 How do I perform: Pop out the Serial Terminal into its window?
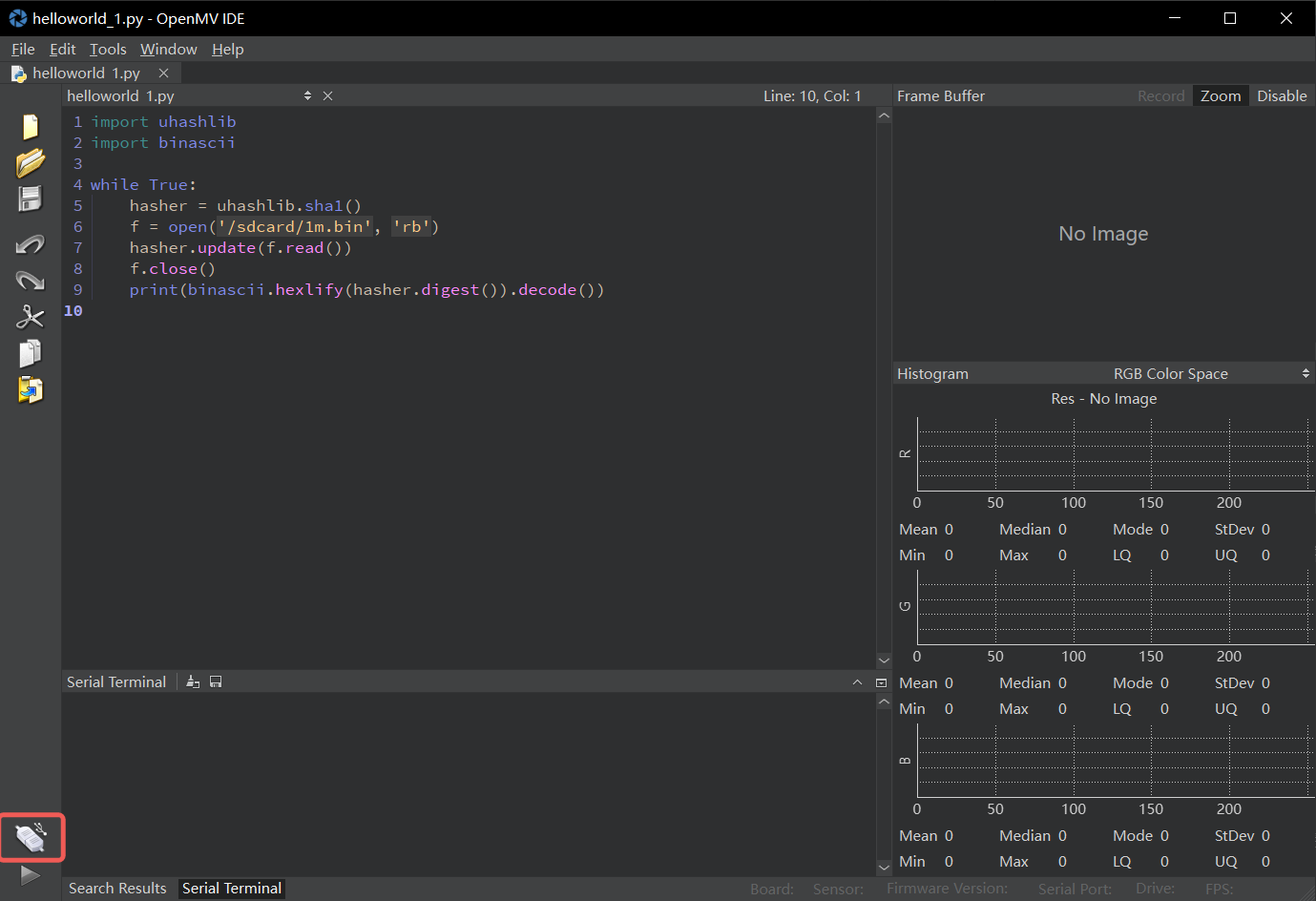tap(881, 681)
